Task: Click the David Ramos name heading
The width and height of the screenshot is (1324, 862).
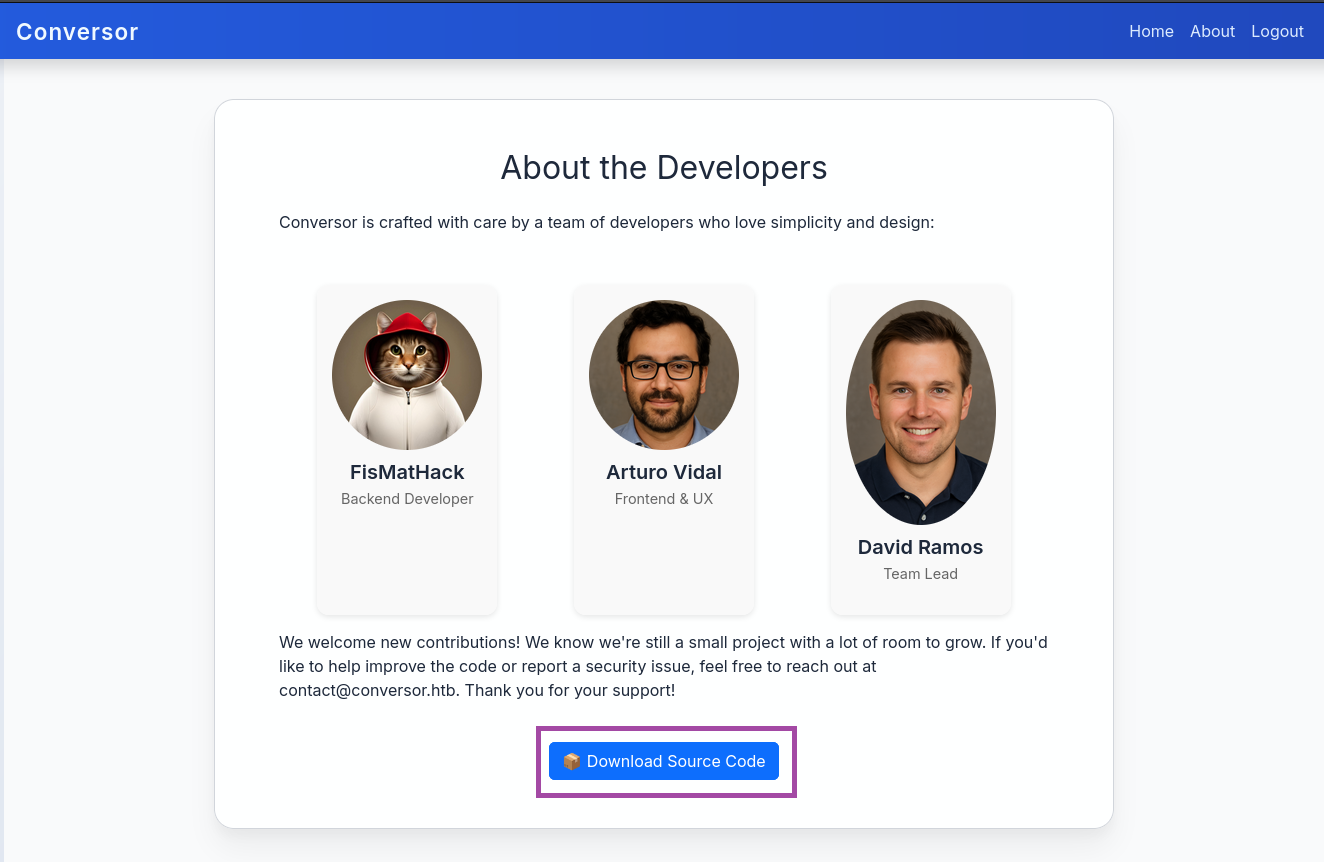Action: (921, 547)
